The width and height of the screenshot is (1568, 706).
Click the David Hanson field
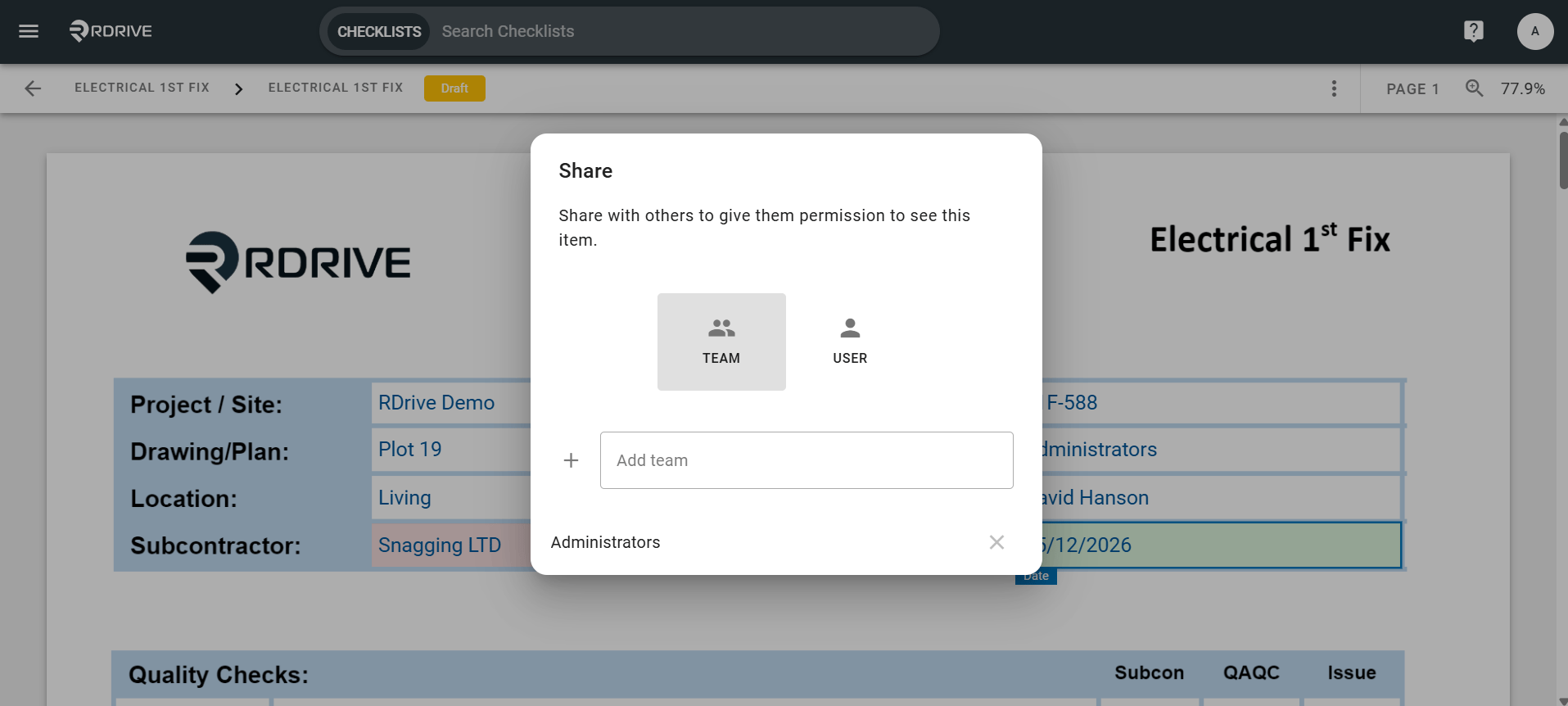pos(1221,497)
